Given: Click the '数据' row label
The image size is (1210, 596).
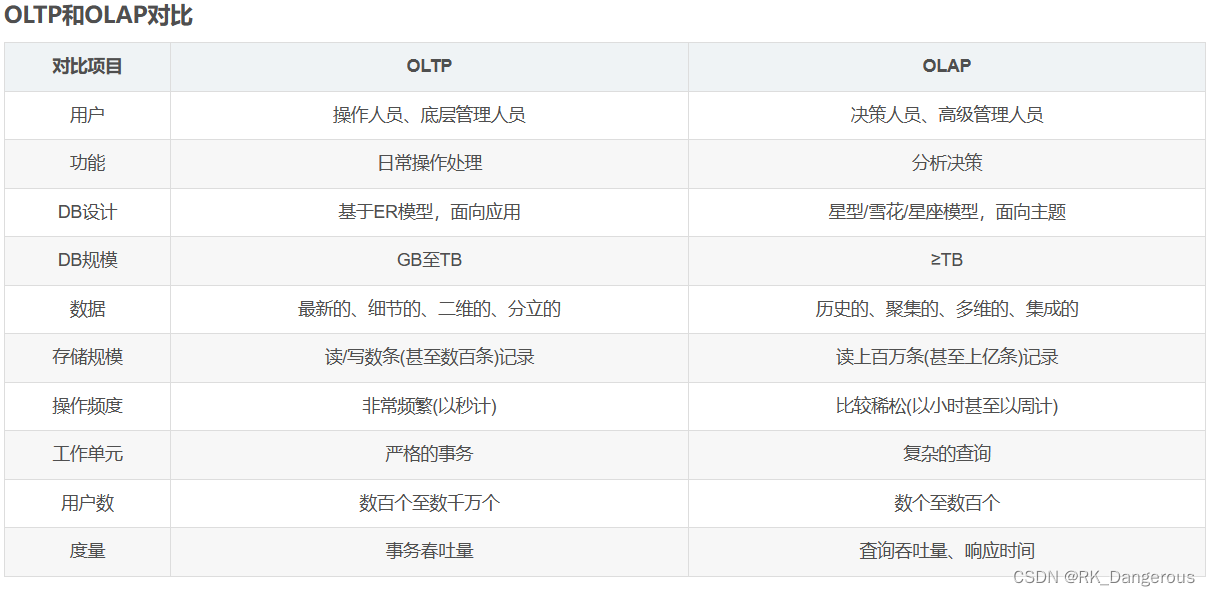Looking at the screenshot, I should point(87,309).
